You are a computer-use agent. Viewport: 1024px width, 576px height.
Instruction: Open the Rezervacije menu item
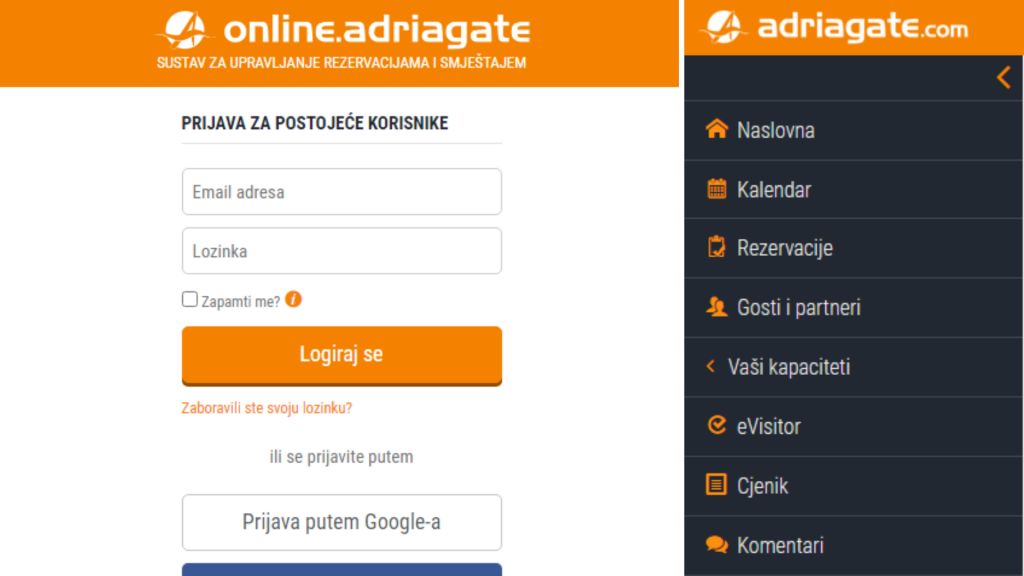click(x=784, y=248)
